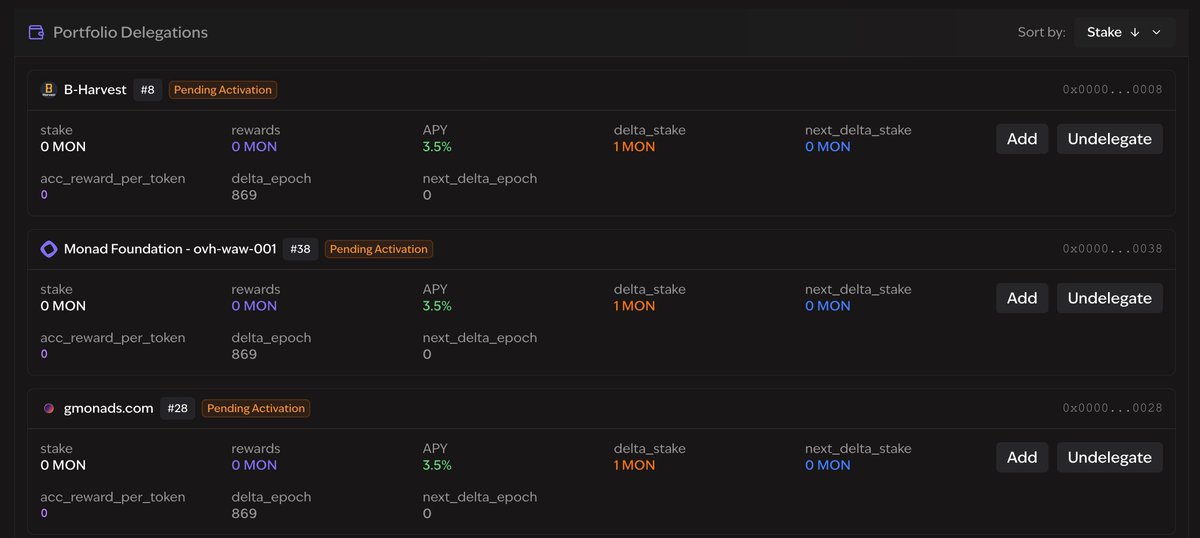The height and width of the screenshot is (538, 1200).
Task: Click the delta_epoch 869 value for gmonads.com
Action: click(244, 513)
